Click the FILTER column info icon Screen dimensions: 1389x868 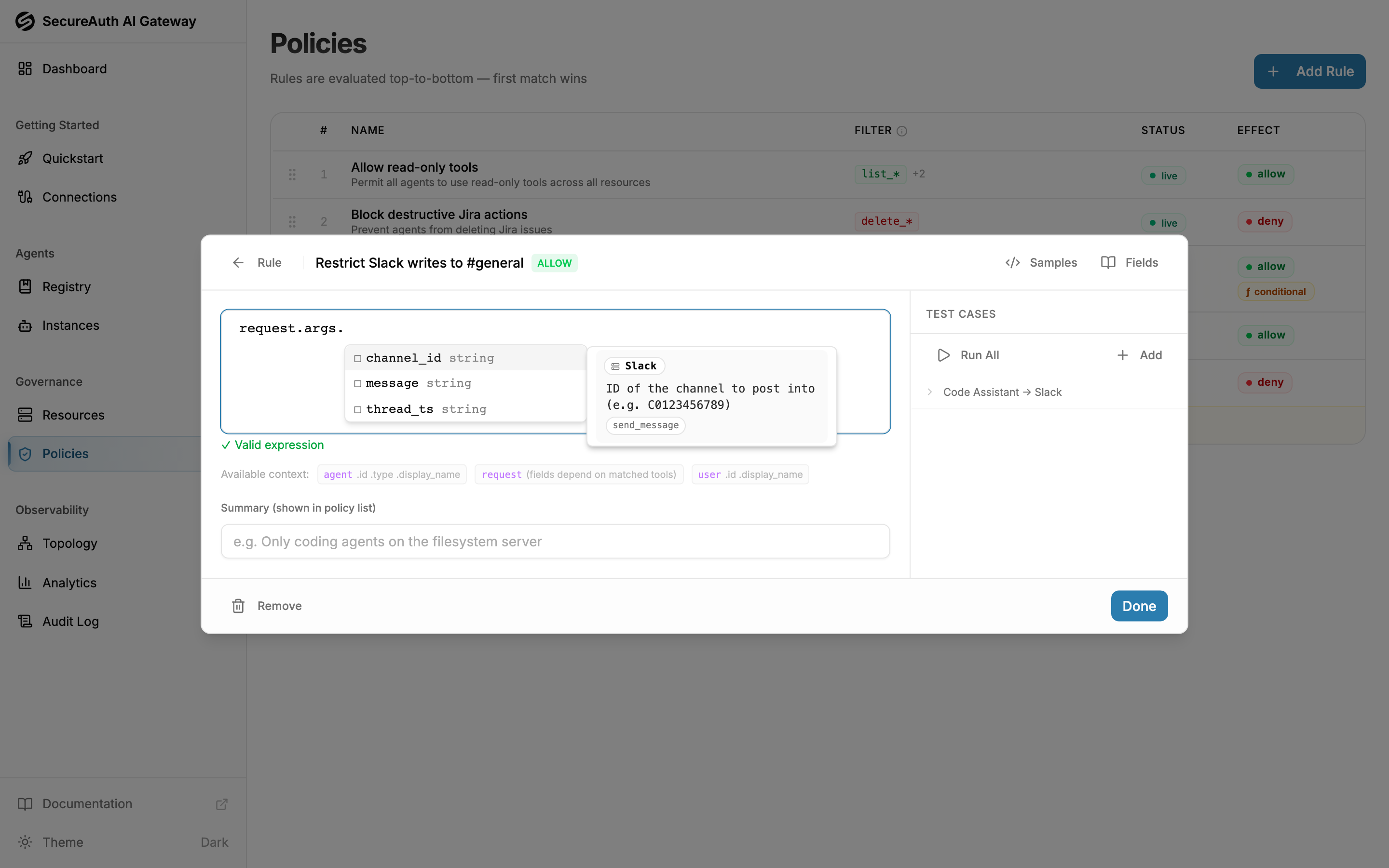click(x=902, y=131)
